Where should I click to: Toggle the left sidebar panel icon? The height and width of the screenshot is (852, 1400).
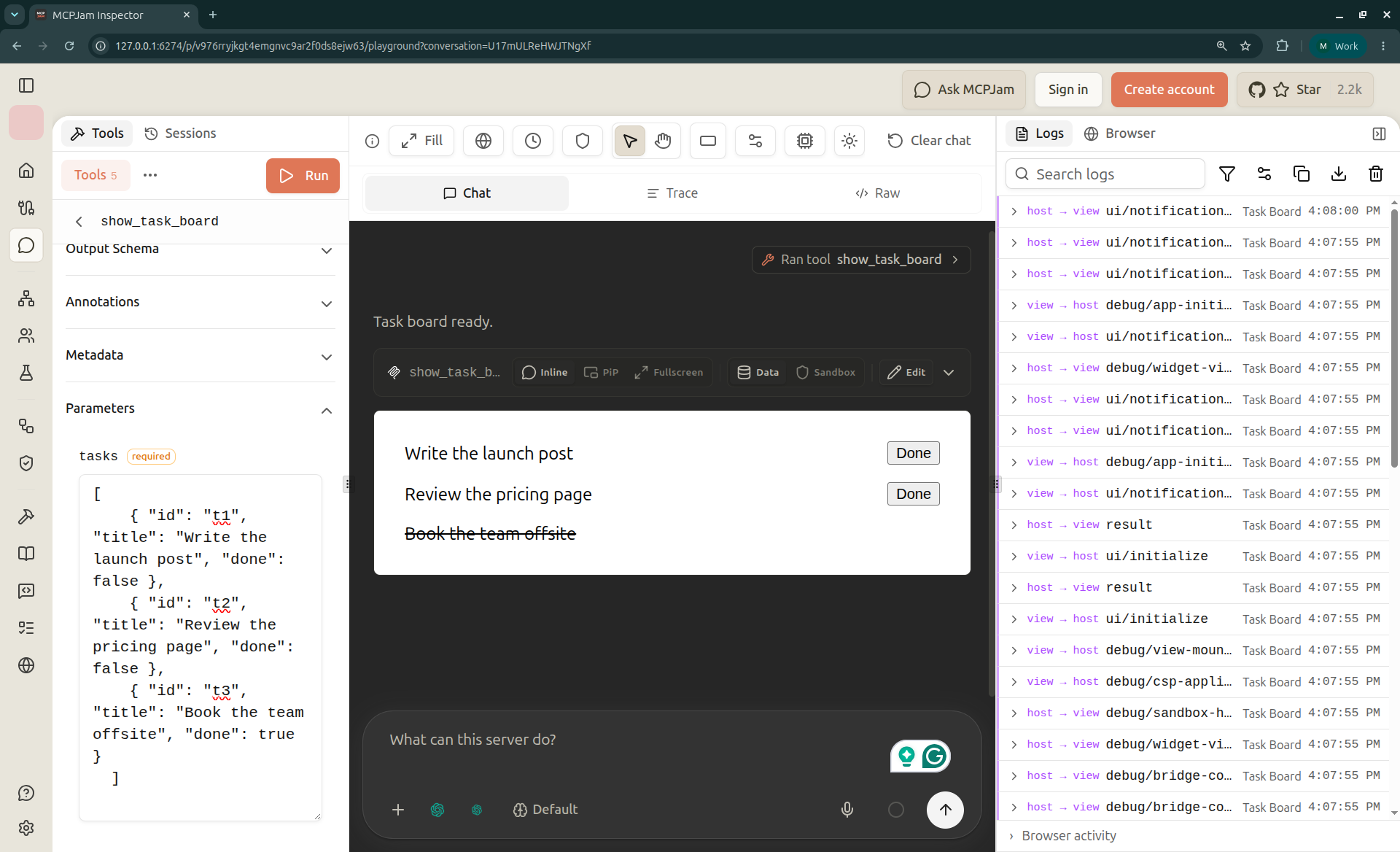coord(26,85)
